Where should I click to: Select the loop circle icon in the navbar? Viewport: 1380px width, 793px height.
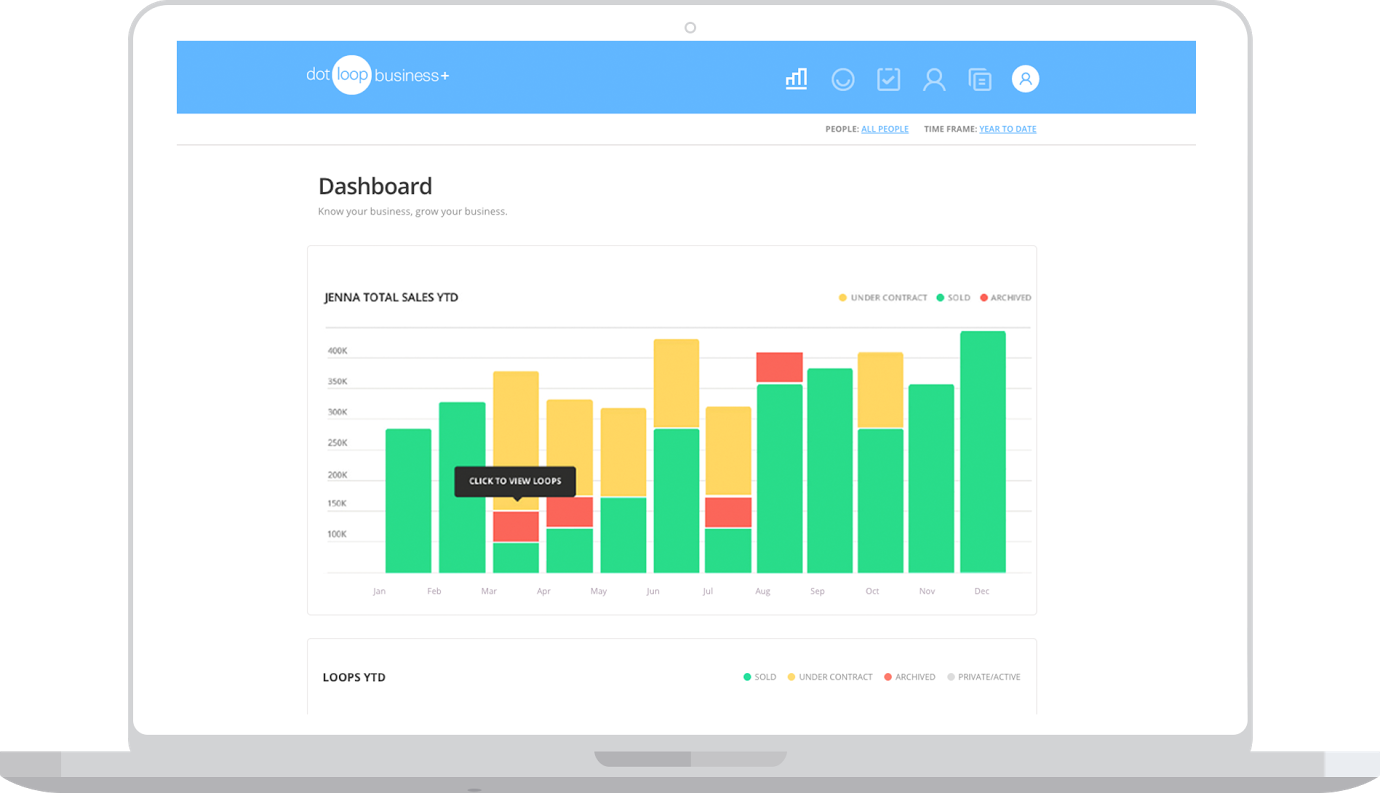(x=842, y=77)
